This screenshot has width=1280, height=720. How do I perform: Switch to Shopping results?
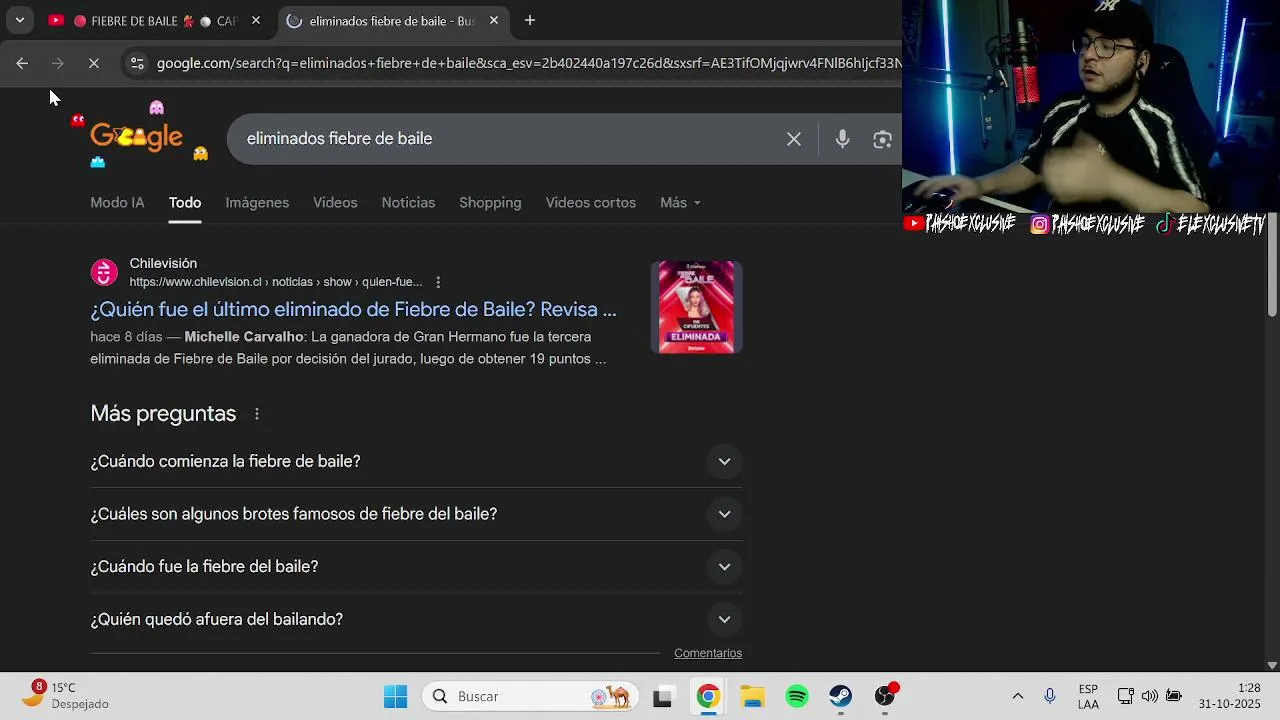(x=490, y=202)
